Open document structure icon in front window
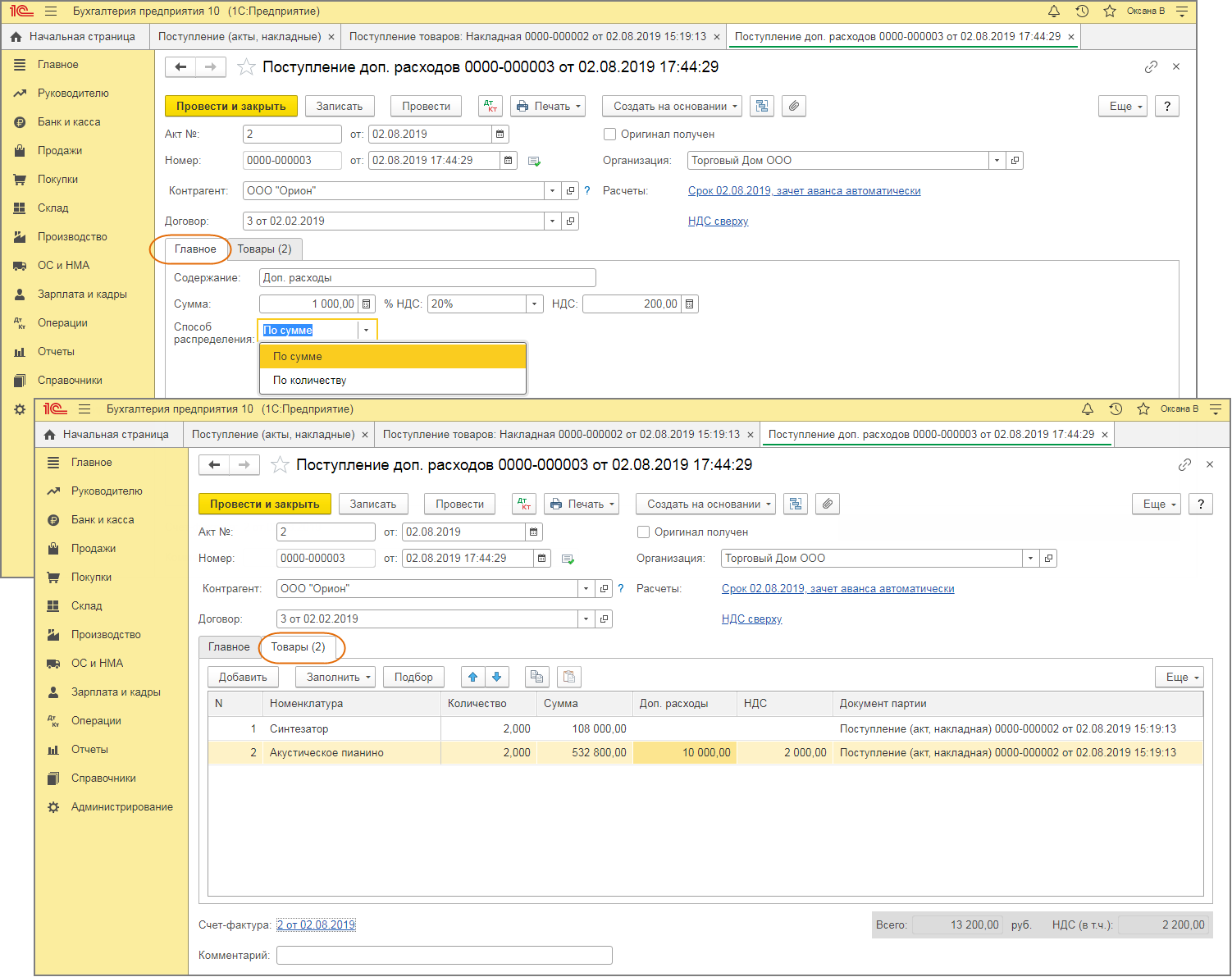 coord(796,504)
